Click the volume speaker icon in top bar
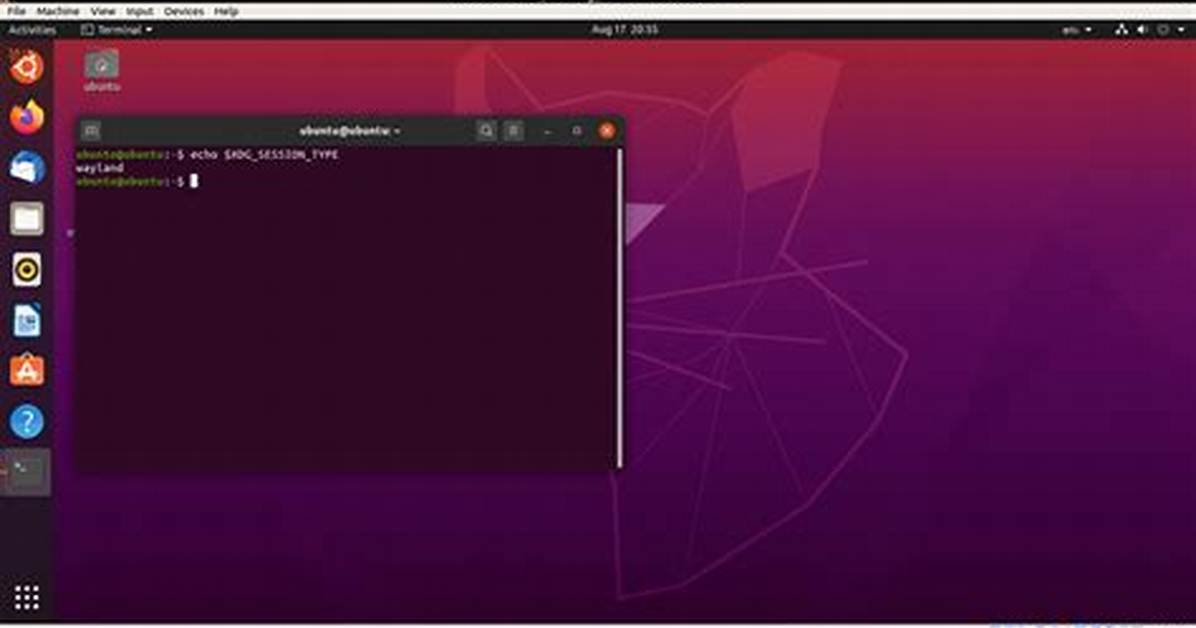Viewport: 1196px width, 628px height. click(1142, 30)
